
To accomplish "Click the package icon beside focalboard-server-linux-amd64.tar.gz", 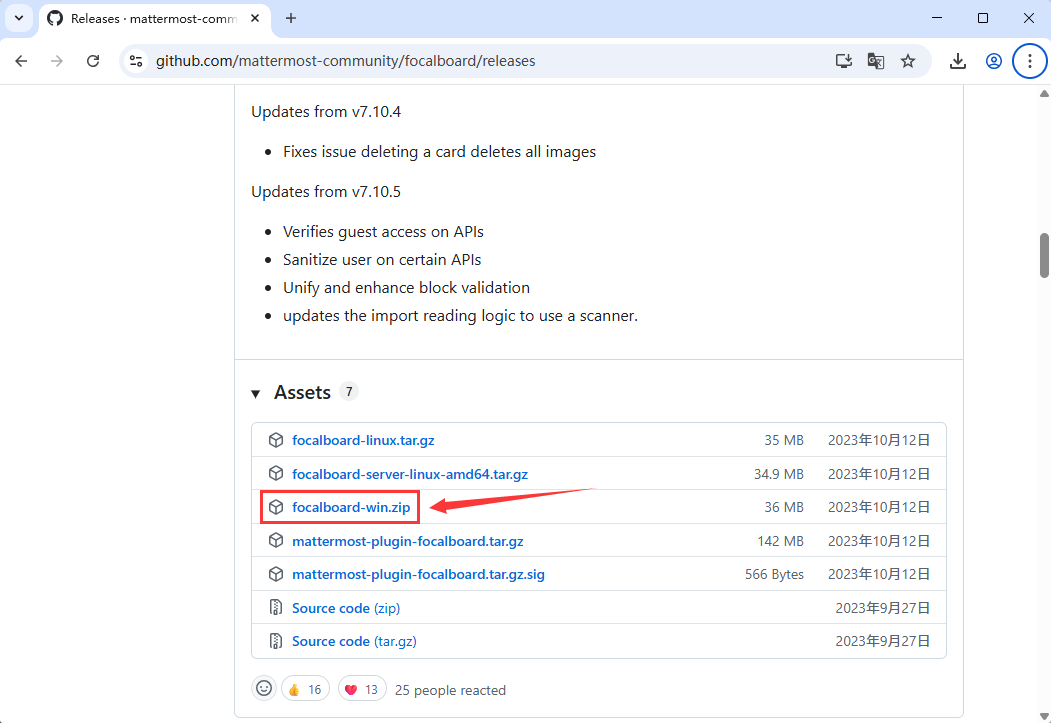I will click(x=275, y=474).
